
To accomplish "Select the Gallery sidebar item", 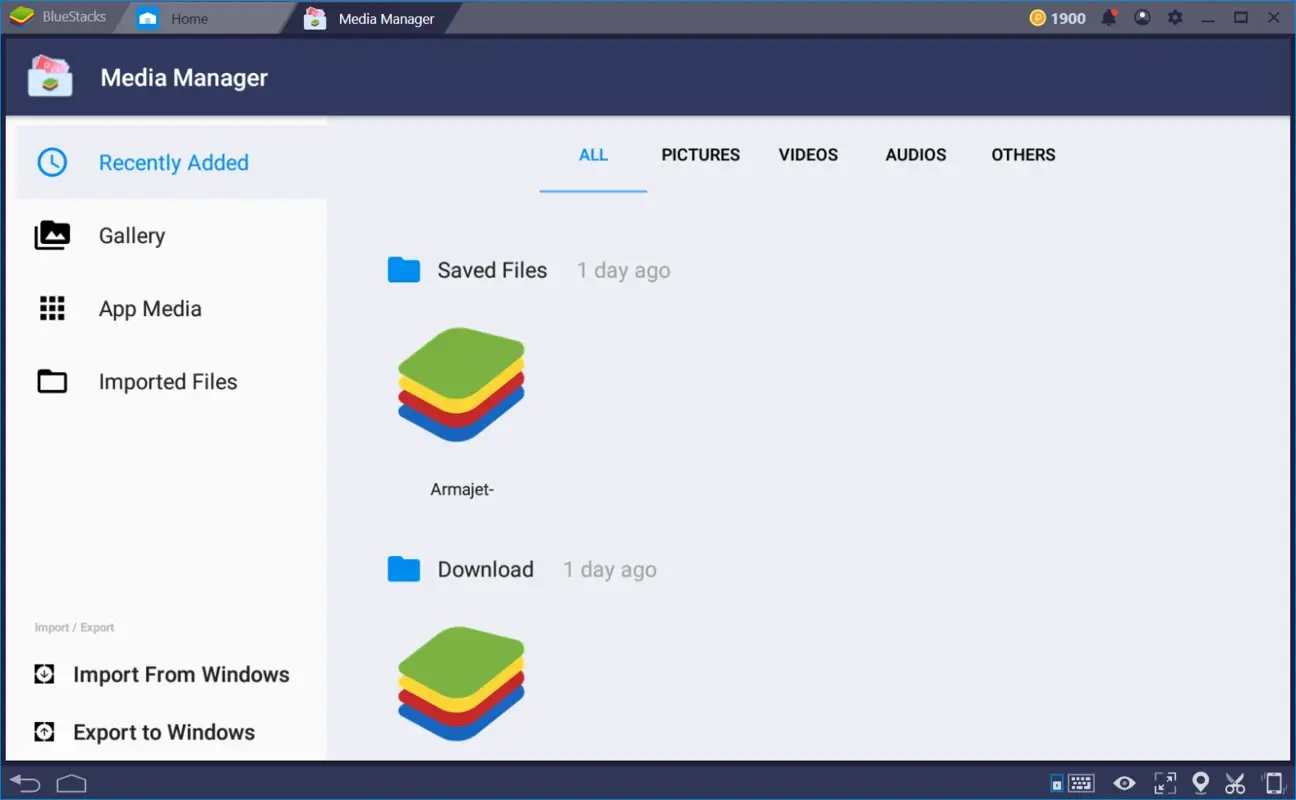I will click(x=131, y=235).
